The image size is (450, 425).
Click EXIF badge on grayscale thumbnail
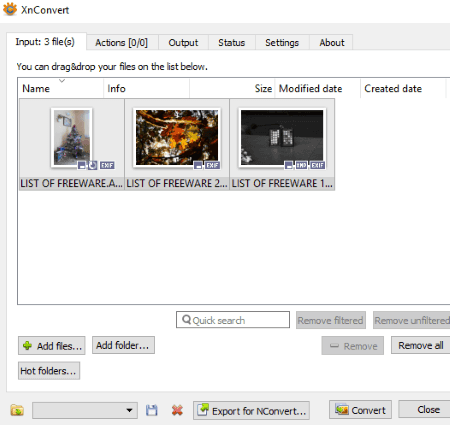pos(317,165)
